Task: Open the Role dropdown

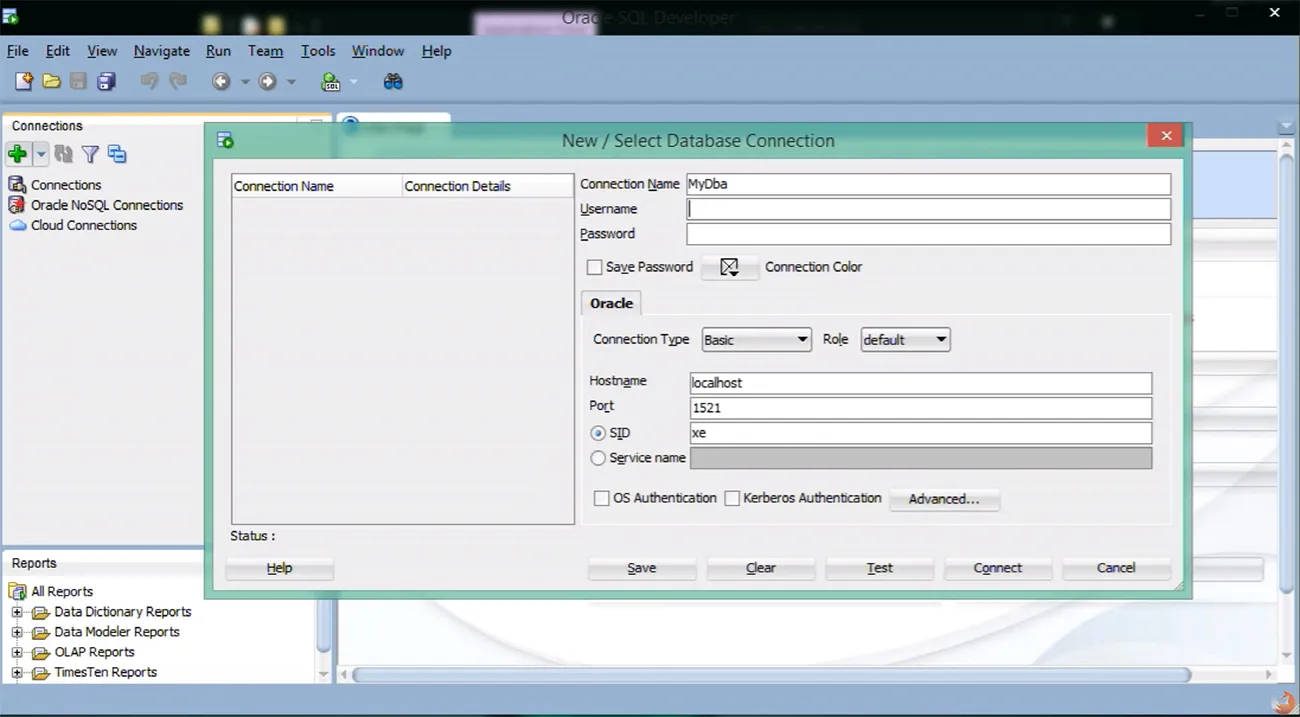Action: click(905, 340)
